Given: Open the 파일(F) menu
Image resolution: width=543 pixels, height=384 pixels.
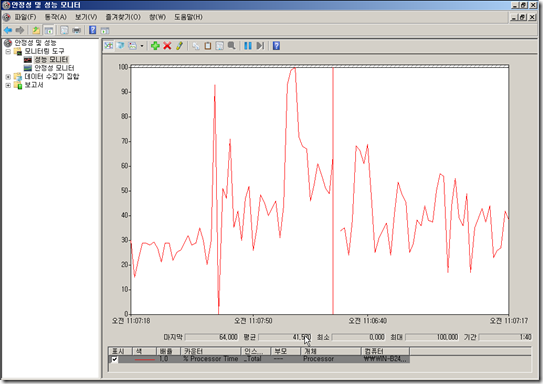Looking at the screenshot, I should (25, 17).
